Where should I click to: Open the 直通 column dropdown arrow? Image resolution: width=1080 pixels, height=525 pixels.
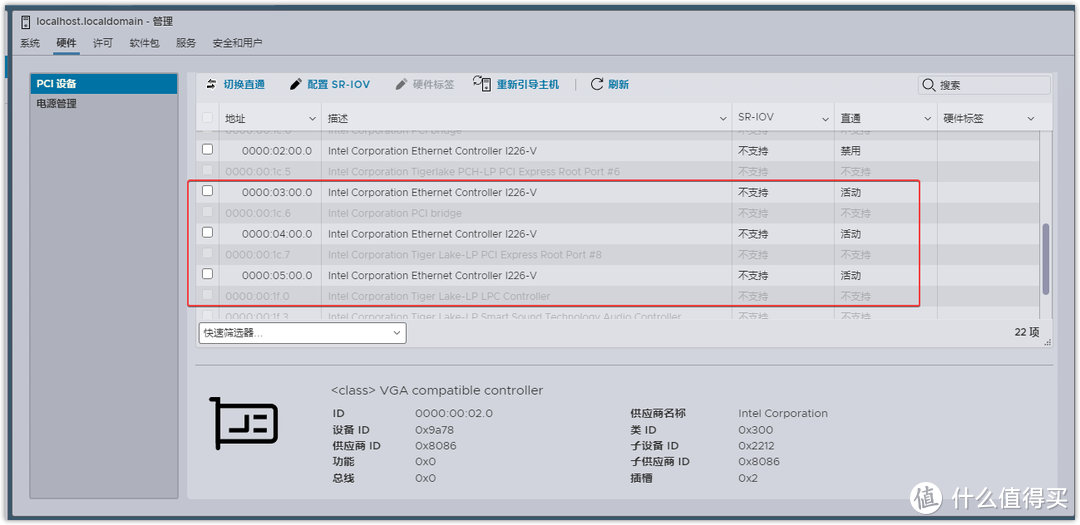(928, 119)
